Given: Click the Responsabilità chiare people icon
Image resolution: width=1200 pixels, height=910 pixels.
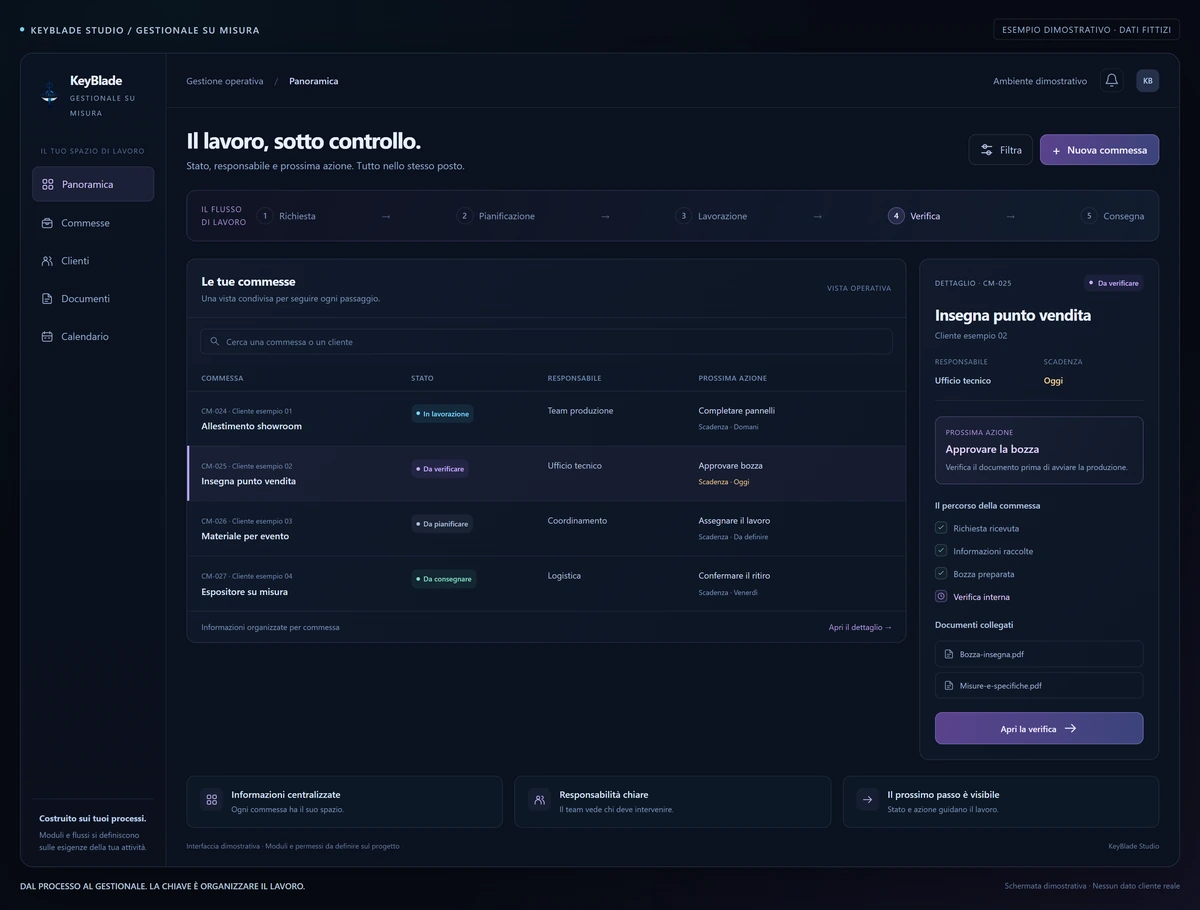Looking at the screenshot, I should pyautogui.click(x=540, y=800).
